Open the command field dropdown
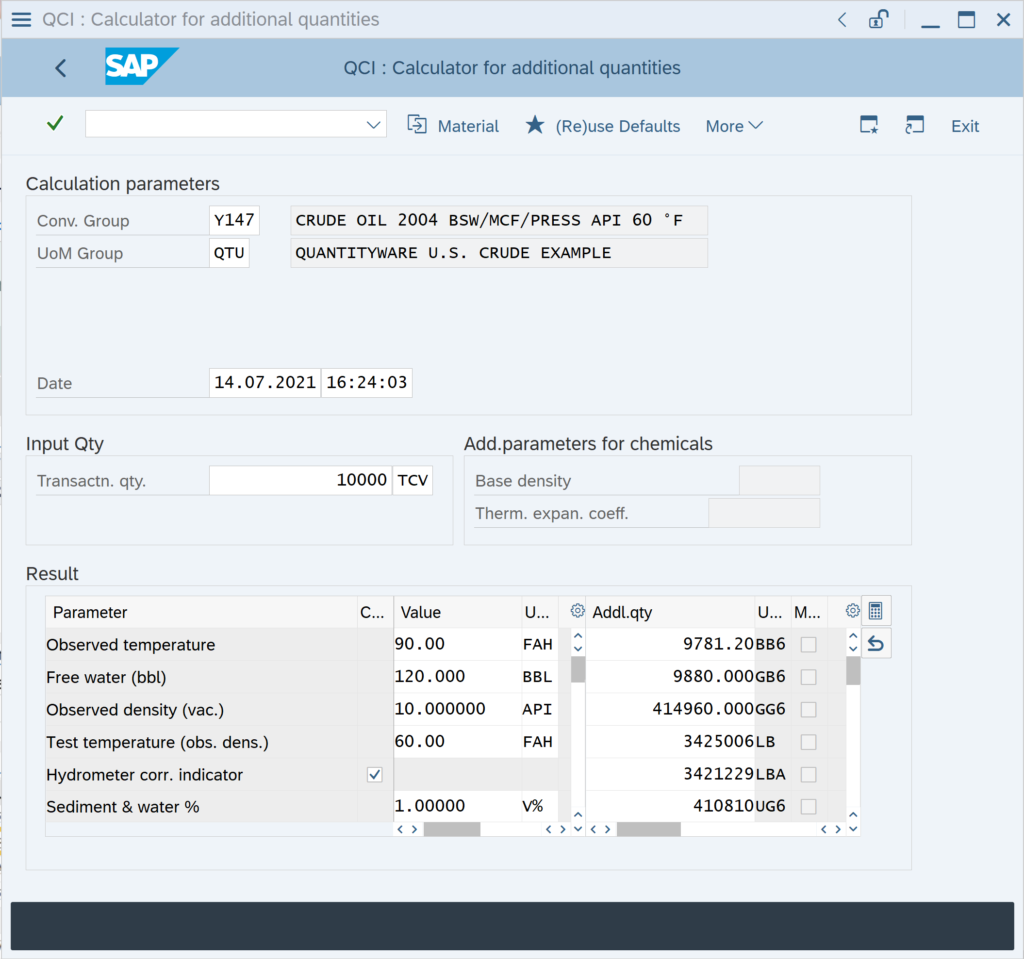The width and height of the screenshot is (1024, 959). pyautogui.click(x=373, y=125)
